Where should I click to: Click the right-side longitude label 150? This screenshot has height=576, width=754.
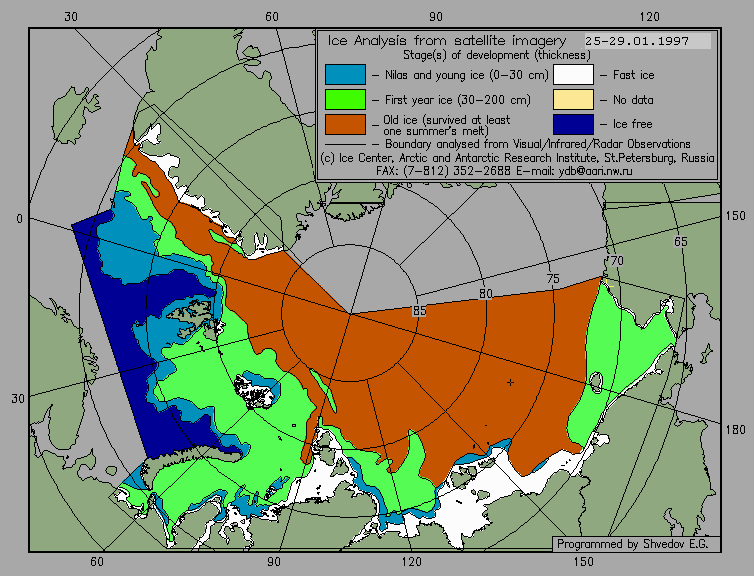[x=735, y=216]
